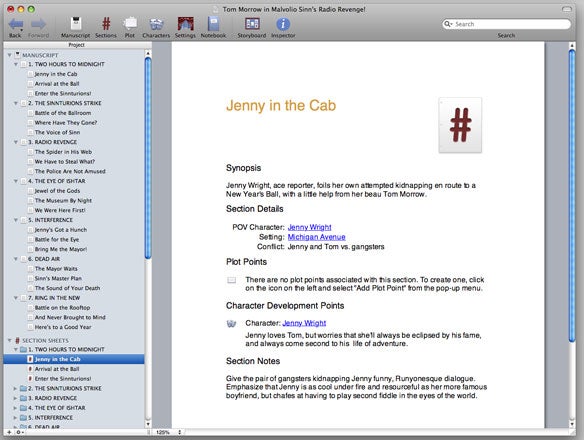Click the Forward arrow icon
This screenshot has height=440, width=584.
point(38,24)
